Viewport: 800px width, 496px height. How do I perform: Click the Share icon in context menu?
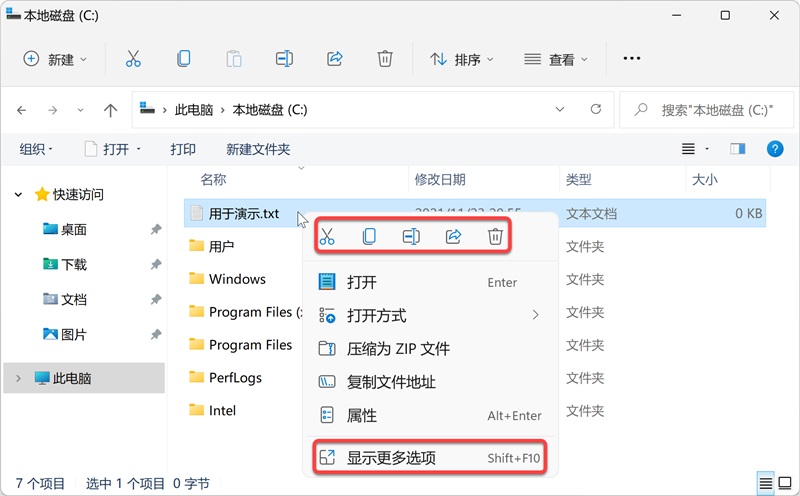point(453,236)
